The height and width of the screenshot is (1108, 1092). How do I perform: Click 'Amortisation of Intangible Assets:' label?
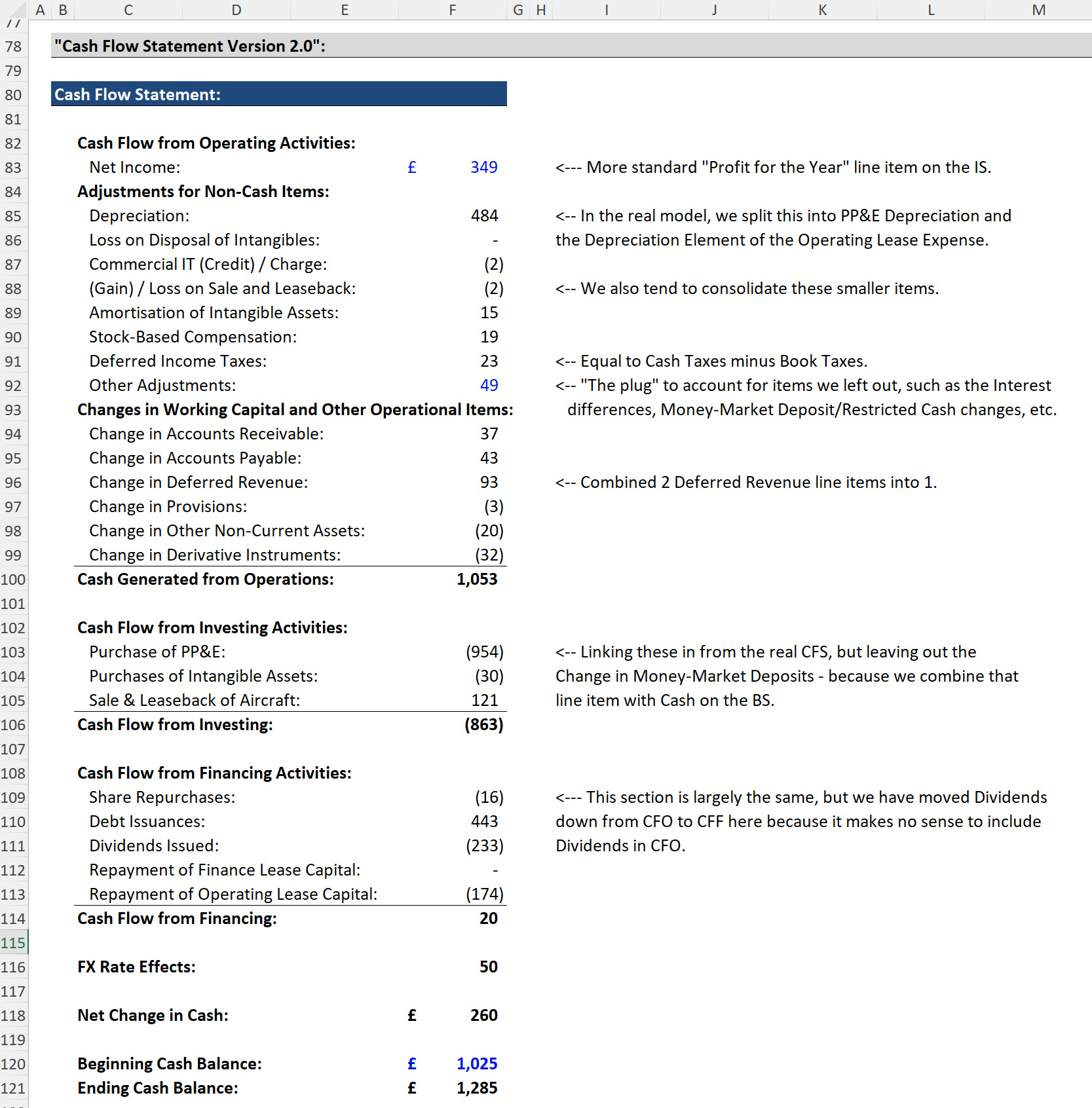pyautogui.click(x=214, y=313)
